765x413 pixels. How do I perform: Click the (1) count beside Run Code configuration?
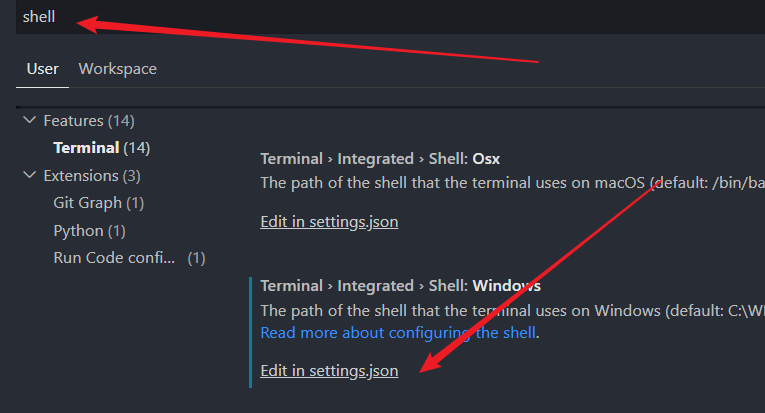coord(196,258)
